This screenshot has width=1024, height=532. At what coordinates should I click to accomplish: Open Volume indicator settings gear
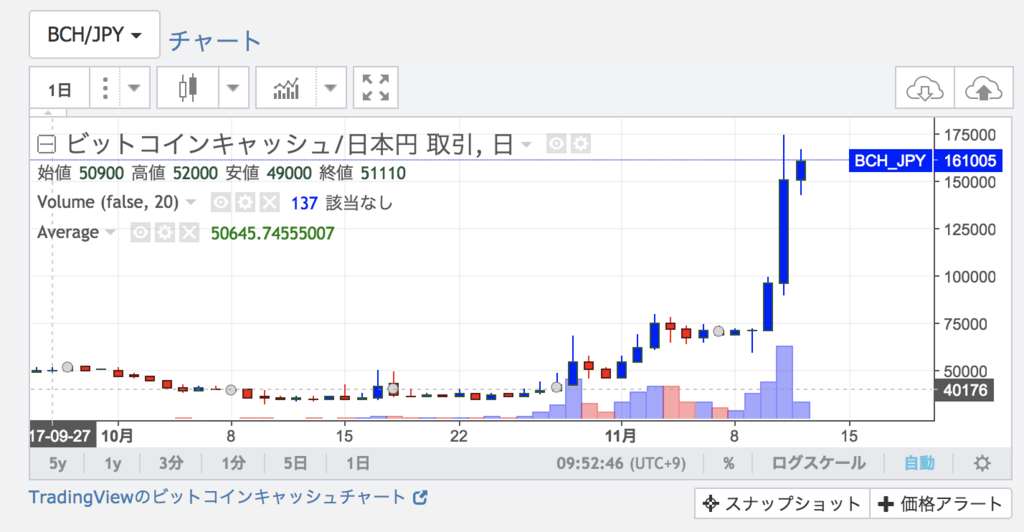[245, 203]
